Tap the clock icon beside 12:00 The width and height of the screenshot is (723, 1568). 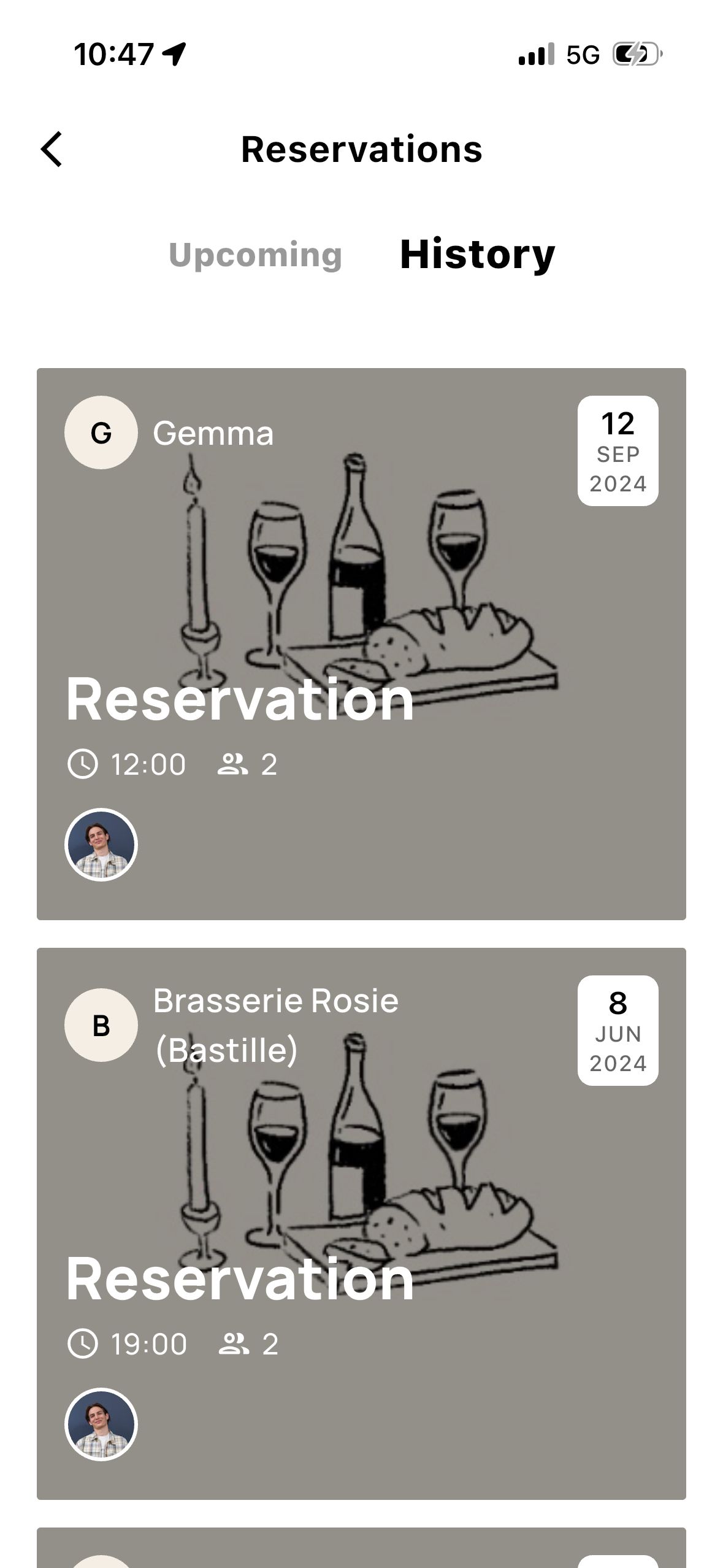coord(82,764)
